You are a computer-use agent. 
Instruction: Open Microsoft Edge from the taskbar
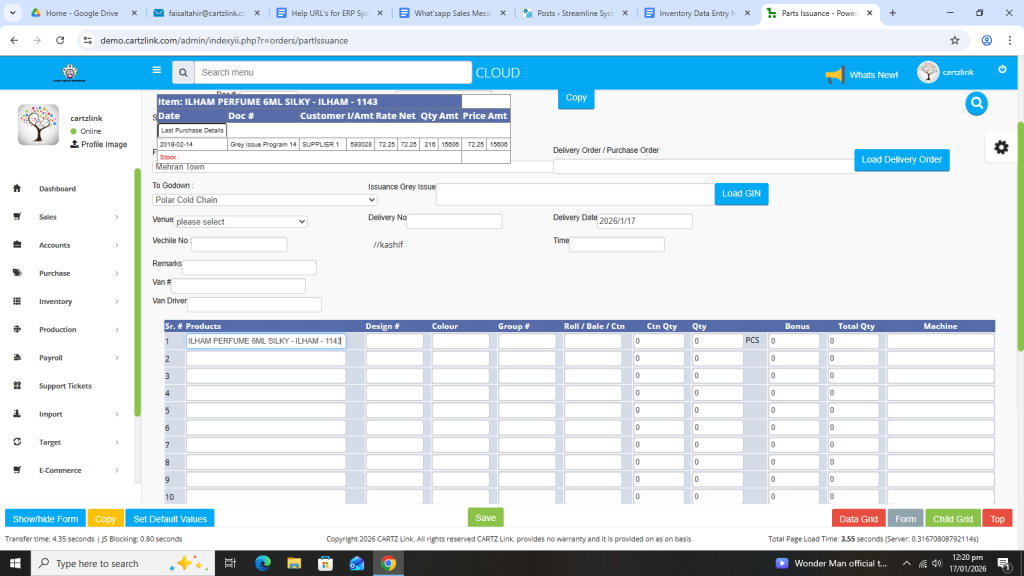pos(263,563)
